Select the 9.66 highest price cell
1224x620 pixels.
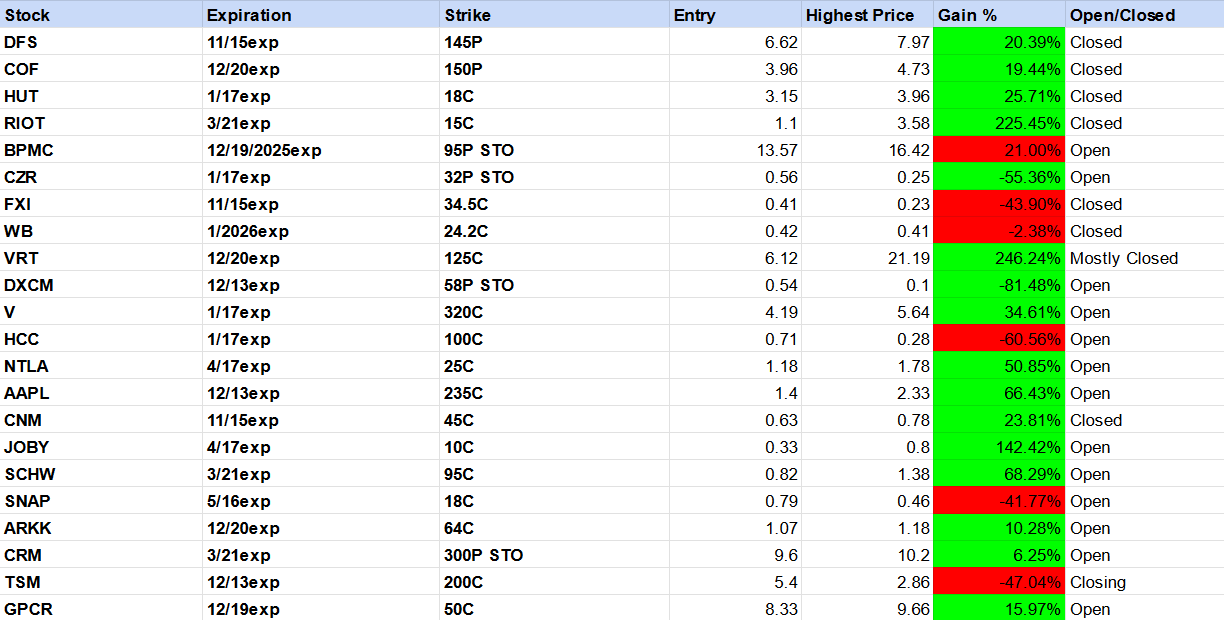(x=867, y=608)
